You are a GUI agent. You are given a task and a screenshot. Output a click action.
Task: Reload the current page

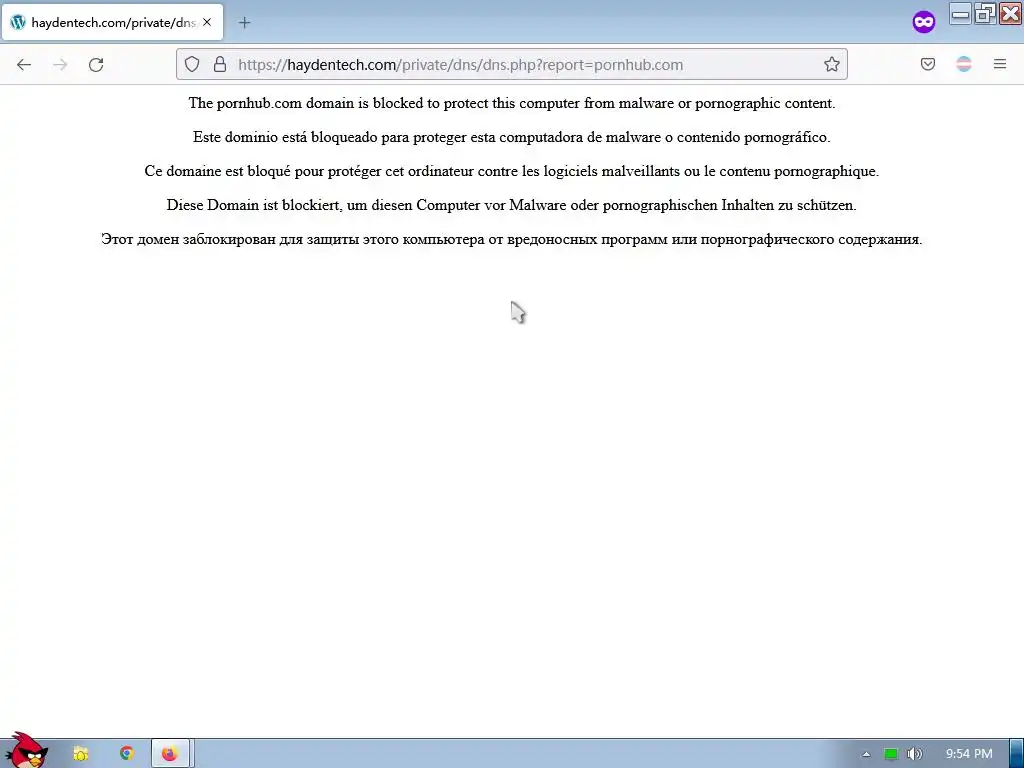tap(96, 65)
